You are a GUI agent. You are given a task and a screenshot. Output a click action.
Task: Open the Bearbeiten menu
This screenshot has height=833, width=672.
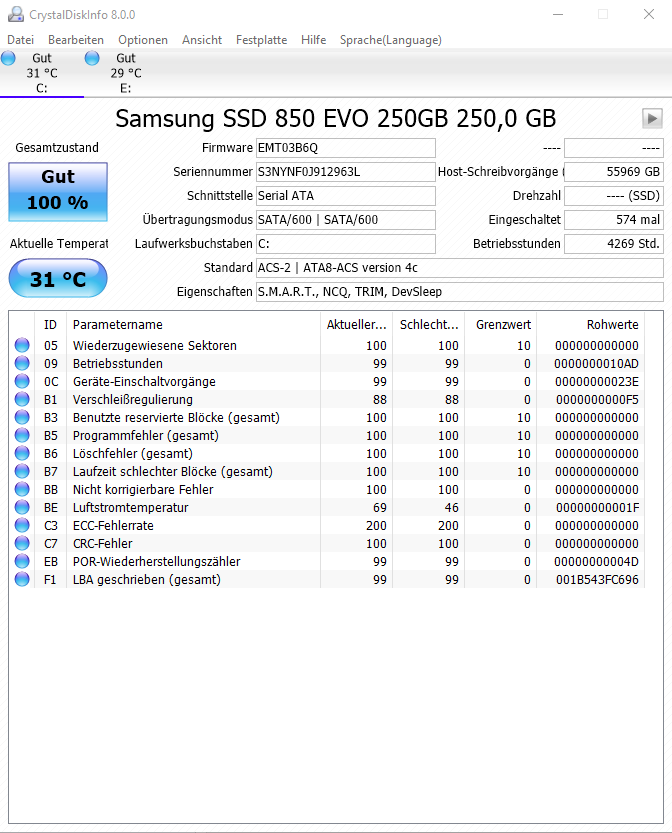click(x=76, y=40)
